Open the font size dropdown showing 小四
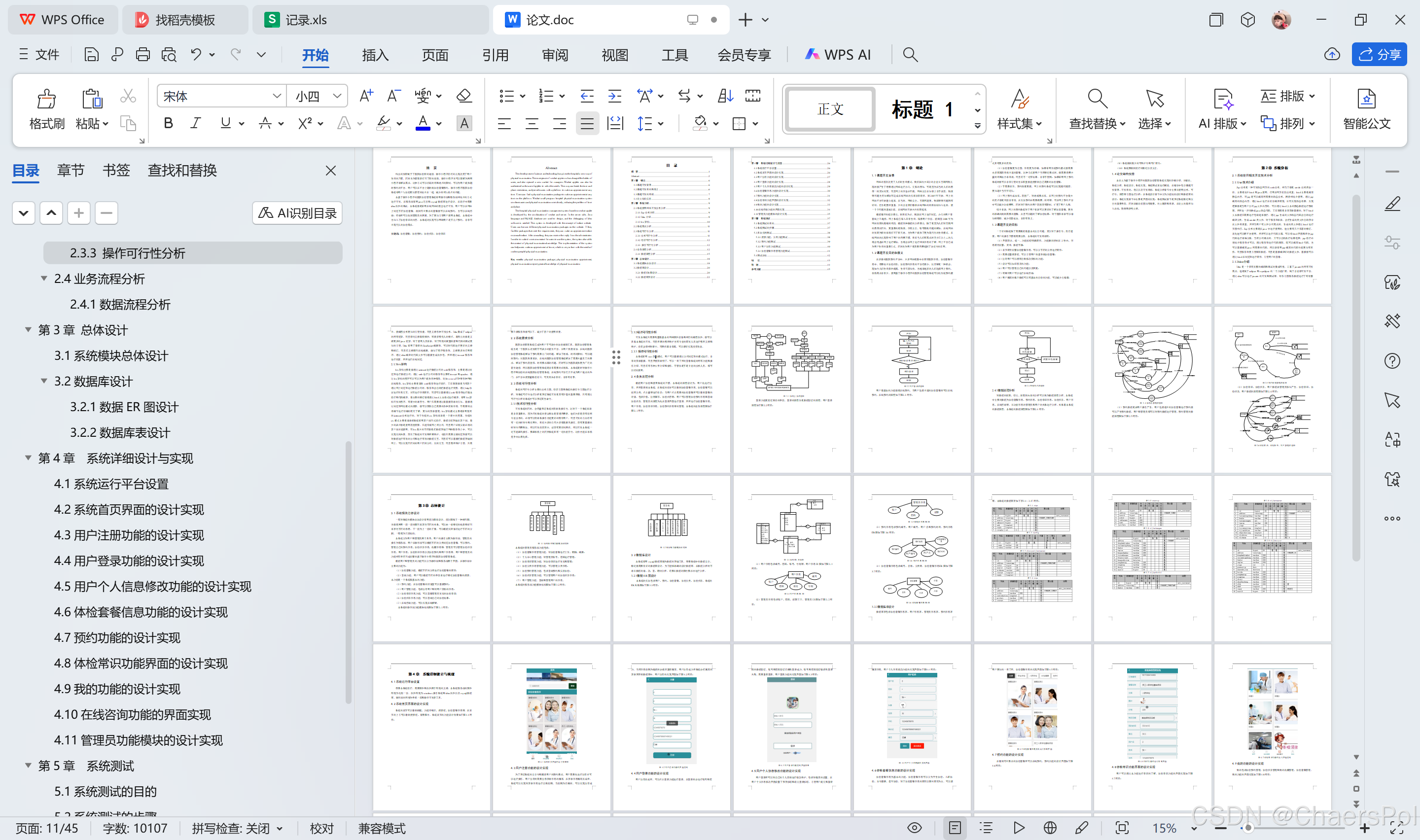Screen dimensions: 1420x840 coord(317,96)
